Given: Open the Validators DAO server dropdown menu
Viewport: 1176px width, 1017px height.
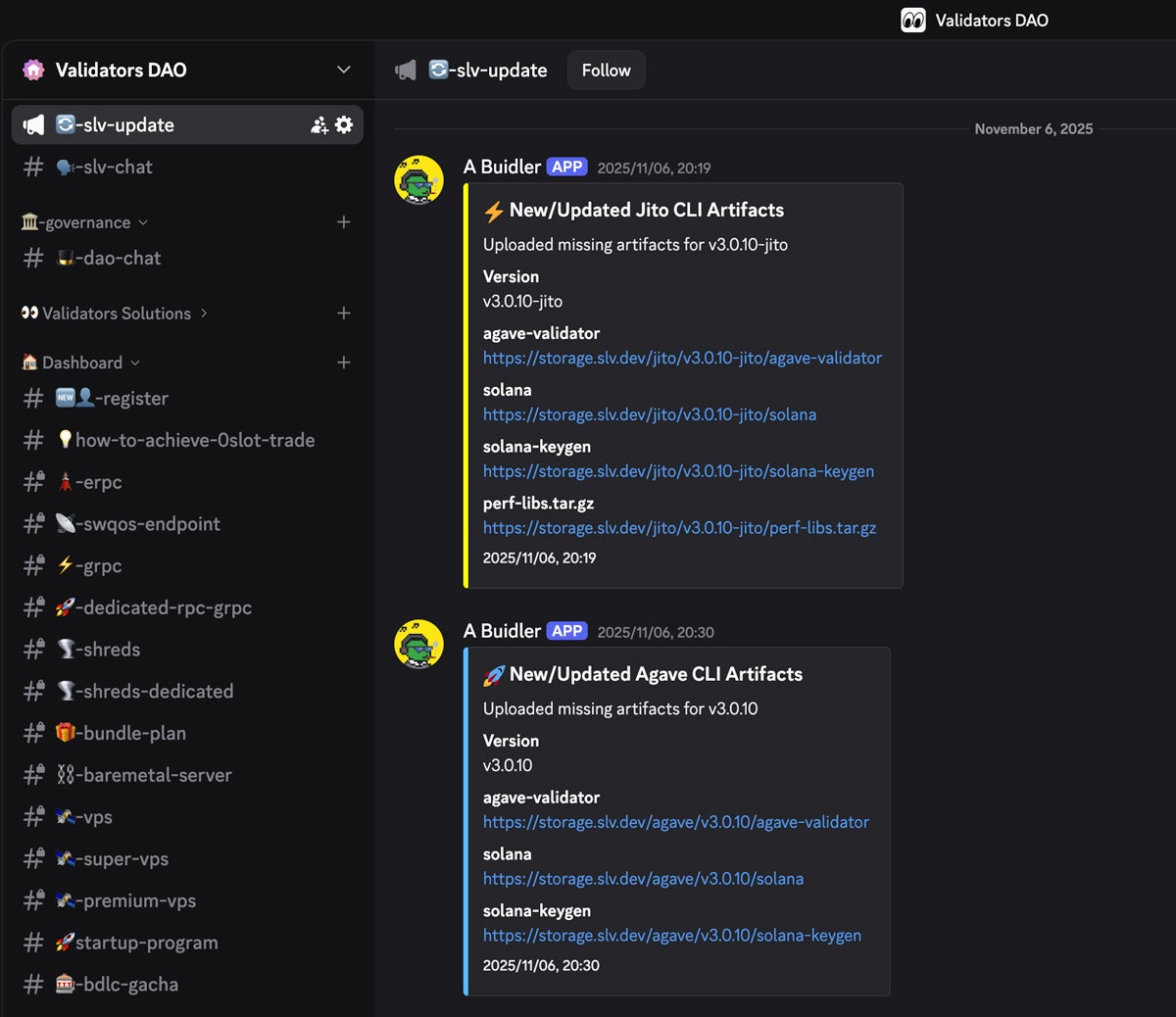Looking at the screenshot, I should click(344, 70).
